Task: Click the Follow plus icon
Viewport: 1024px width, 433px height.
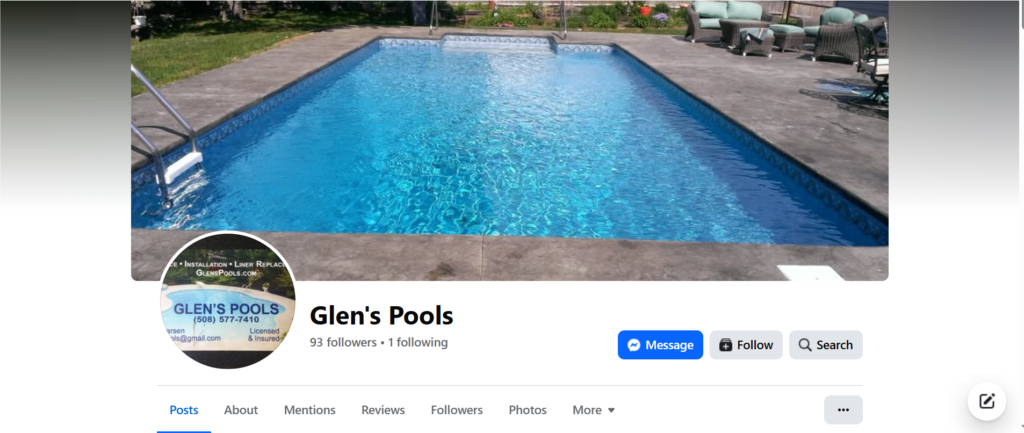Action: (x=726, y=345)
